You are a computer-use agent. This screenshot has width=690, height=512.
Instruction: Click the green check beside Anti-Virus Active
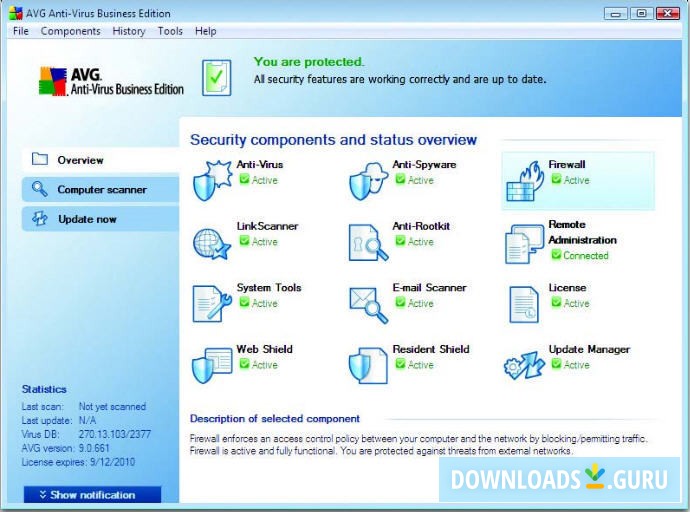(x=244, y=179)
